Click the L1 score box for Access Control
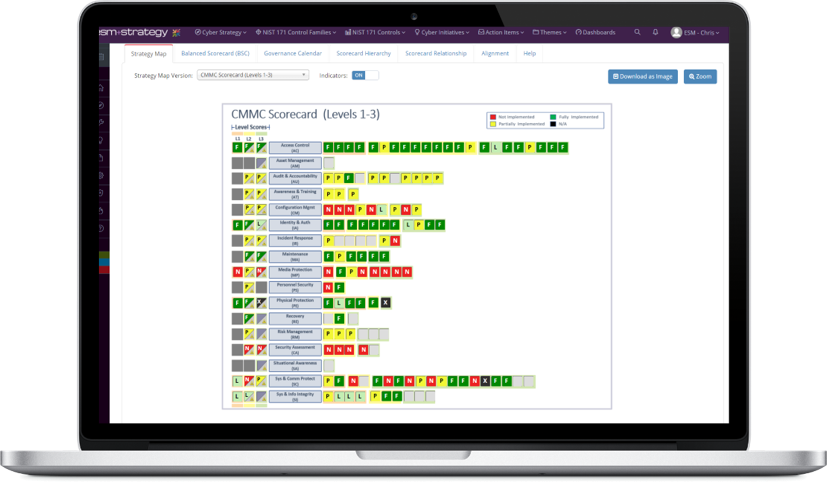827x482 pixels. (237, 148)
